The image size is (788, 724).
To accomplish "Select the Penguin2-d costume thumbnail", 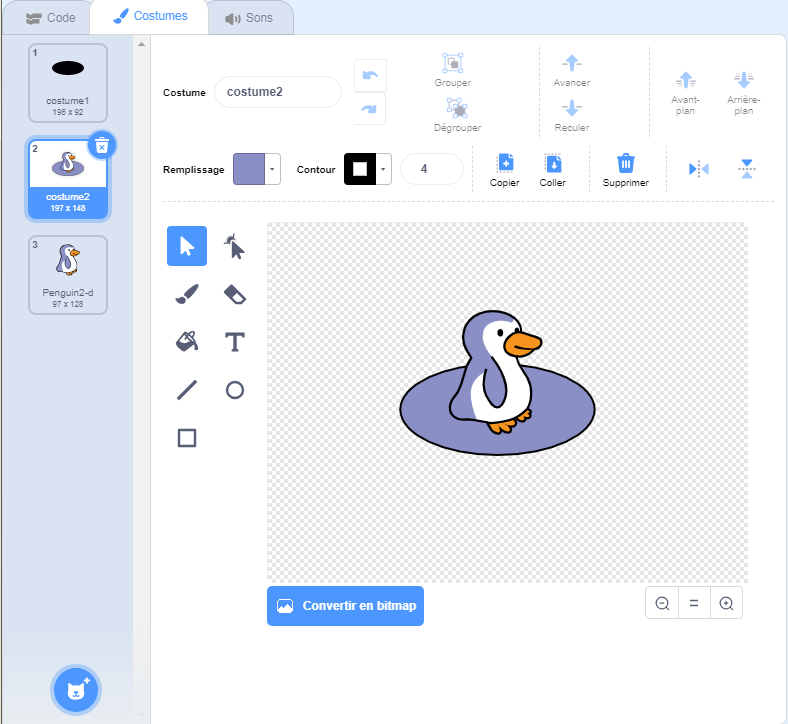I will pos(68,274).
